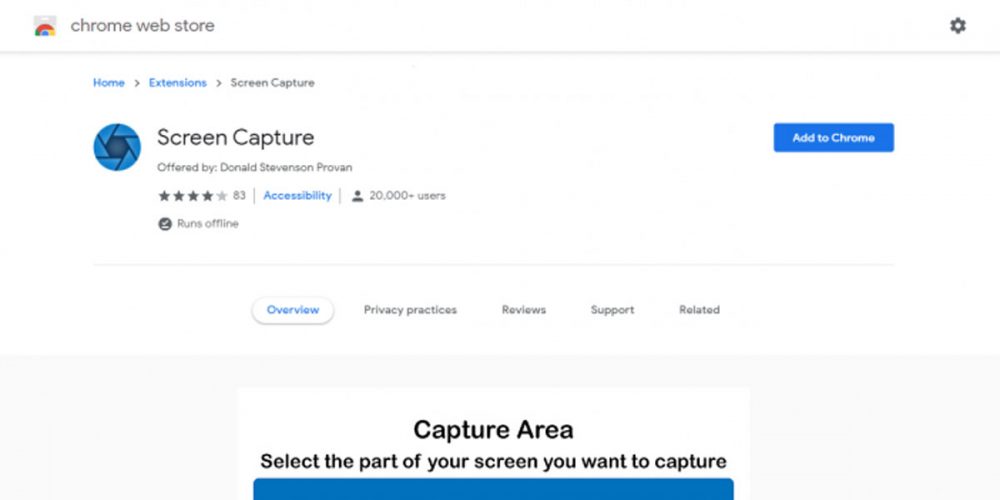Image resolution: width=1000 pixels, height=500 pixels.
Task: View the Related tab
Action: [x=699, y=310]
